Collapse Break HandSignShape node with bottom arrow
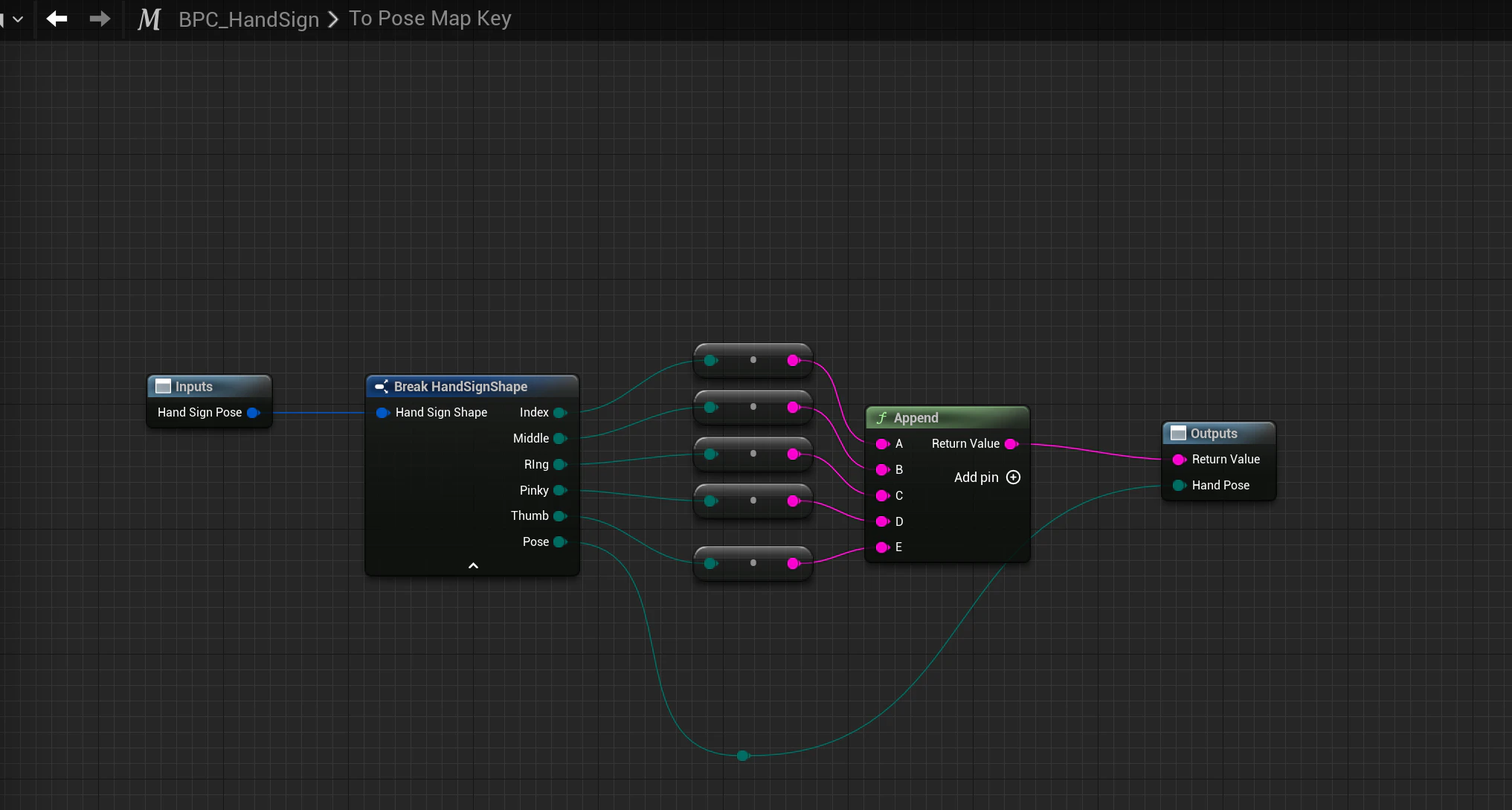The width and height of the screenshot is (1512, 810). click(x=473, y=566)
